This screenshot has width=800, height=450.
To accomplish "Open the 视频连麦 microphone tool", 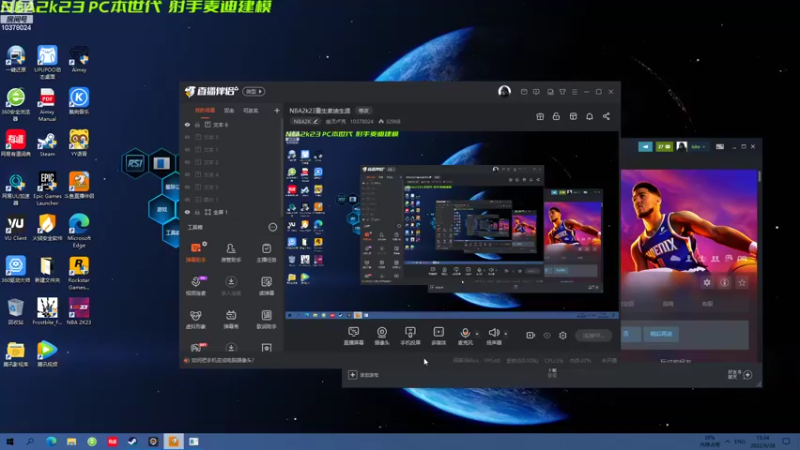I will pos(196,286).
